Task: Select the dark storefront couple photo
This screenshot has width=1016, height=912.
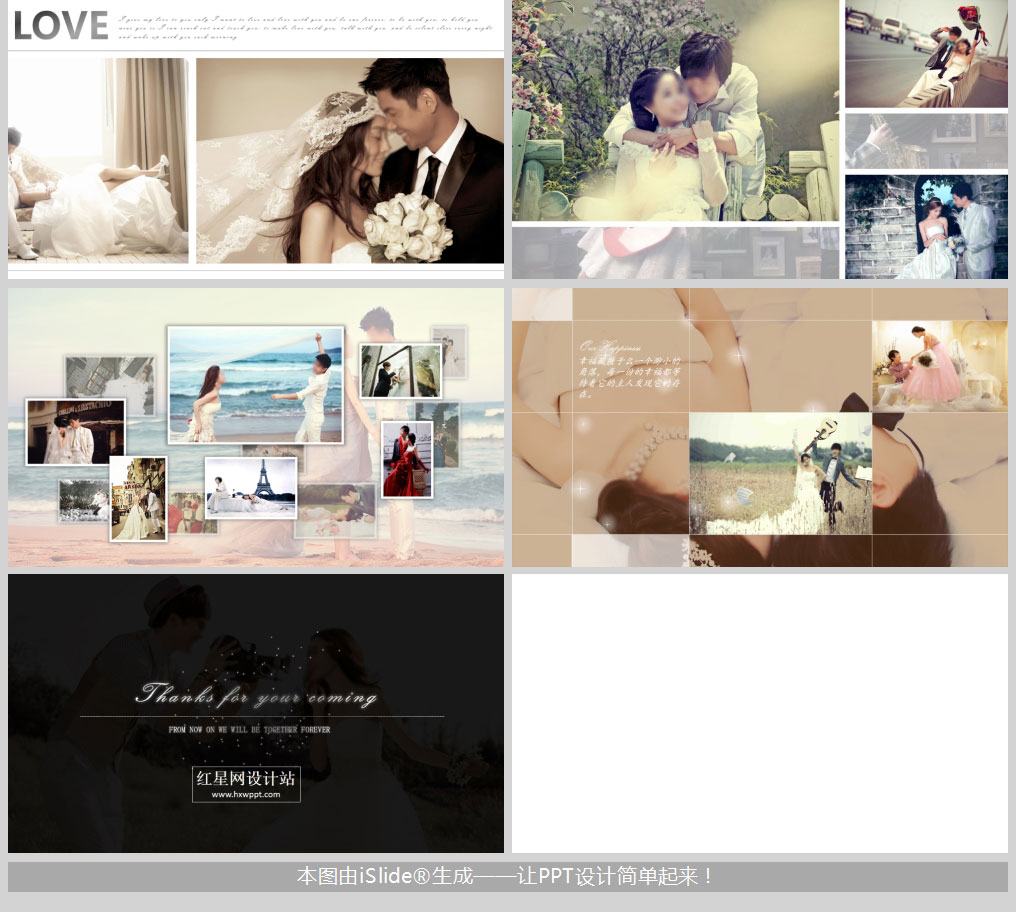Action: click(75, 432)
